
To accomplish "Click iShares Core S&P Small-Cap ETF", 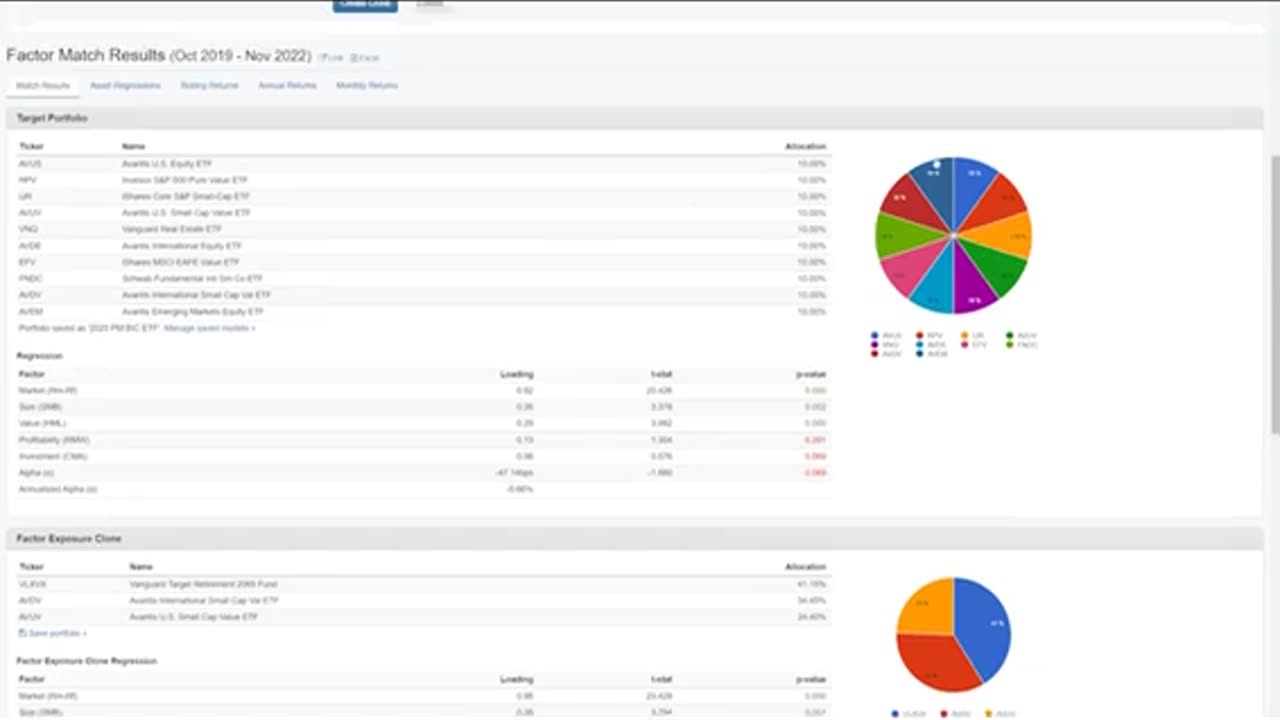I will coord(185,197).
